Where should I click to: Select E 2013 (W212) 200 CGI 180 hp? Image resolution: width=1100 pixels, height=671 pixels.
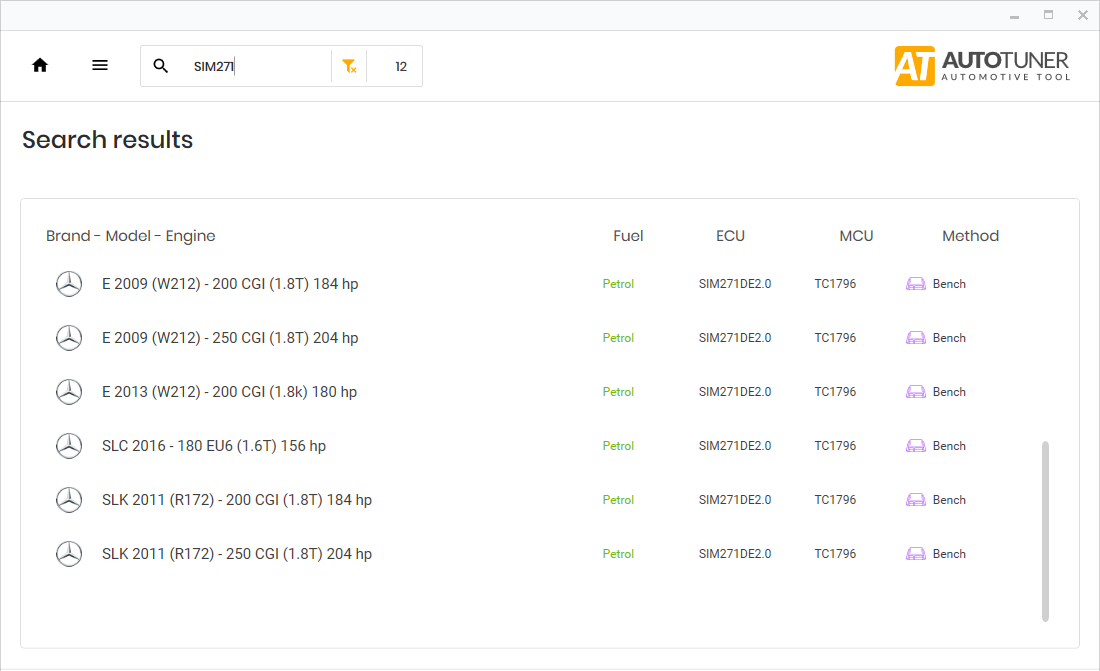(x=229, y=392)
